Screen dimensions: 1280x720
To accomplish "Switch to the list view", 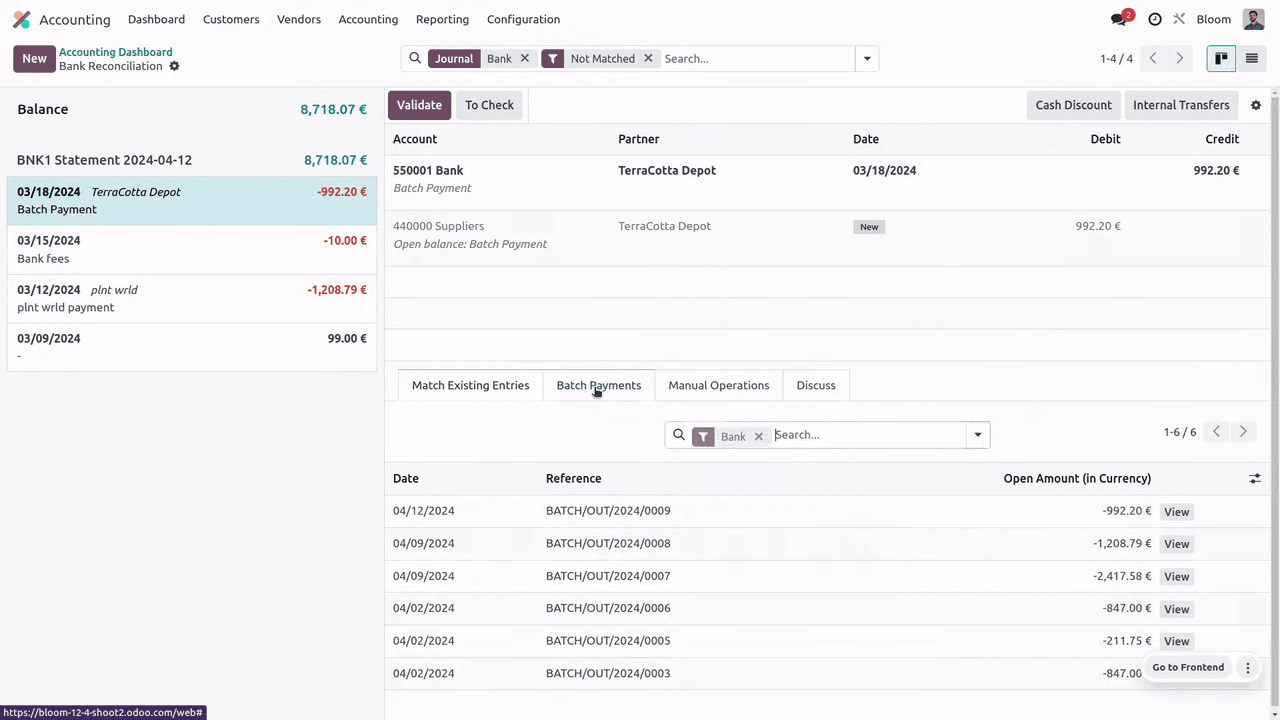I will (x=1251, y=59).
